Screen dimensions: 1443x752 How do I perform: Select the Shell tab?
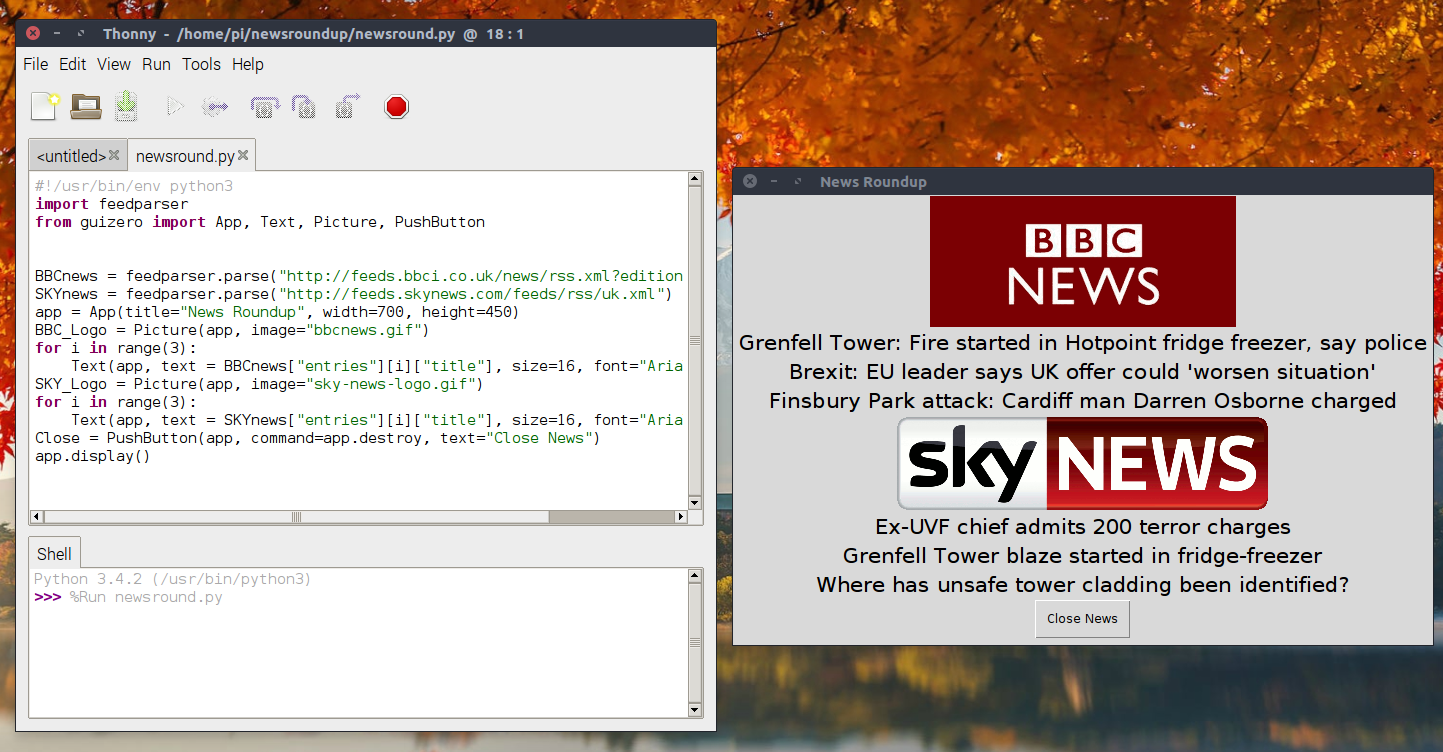point(54,554)
